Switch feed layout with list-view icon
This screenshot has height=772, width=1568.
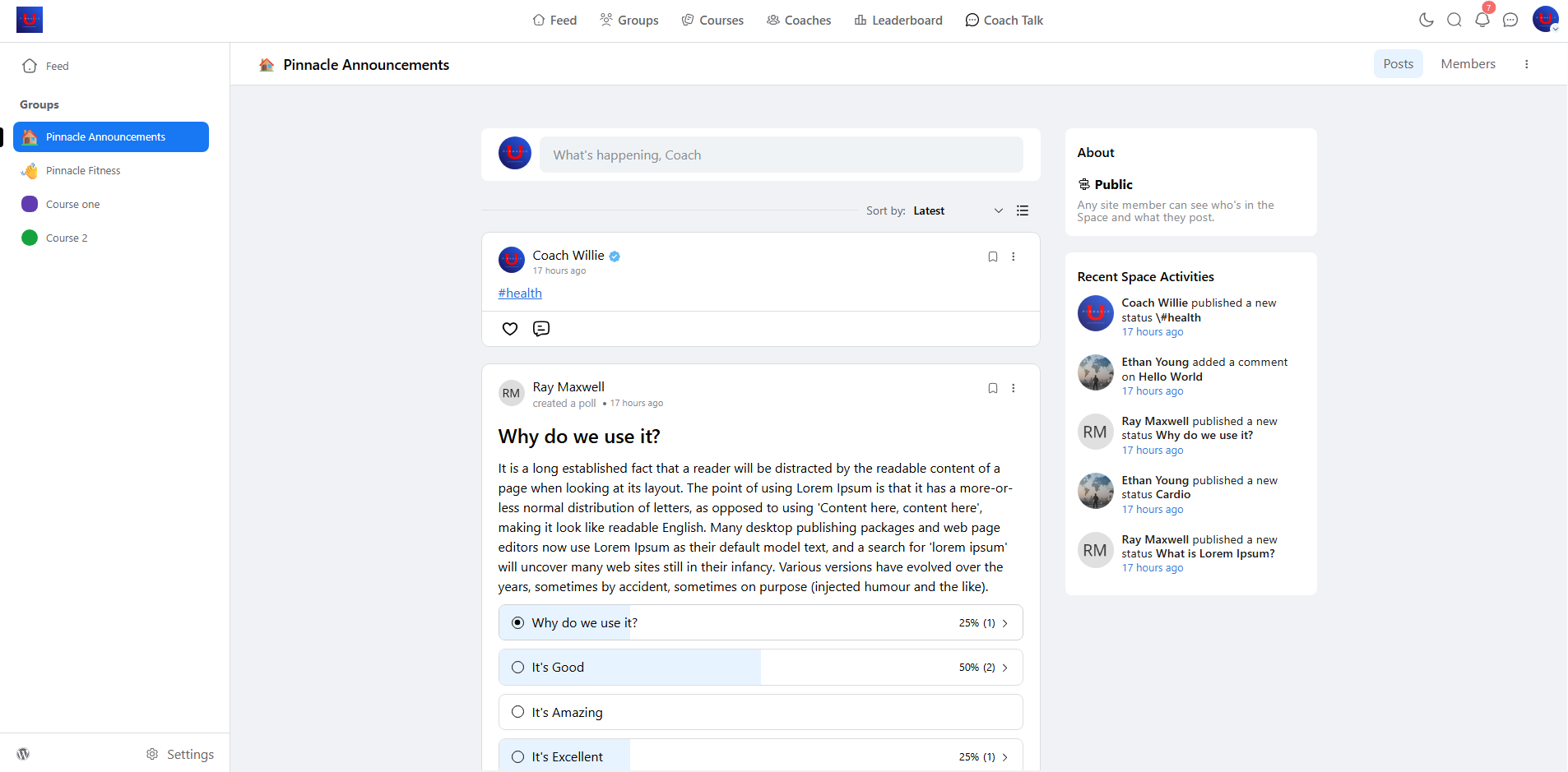click(x=1023, y=210)
